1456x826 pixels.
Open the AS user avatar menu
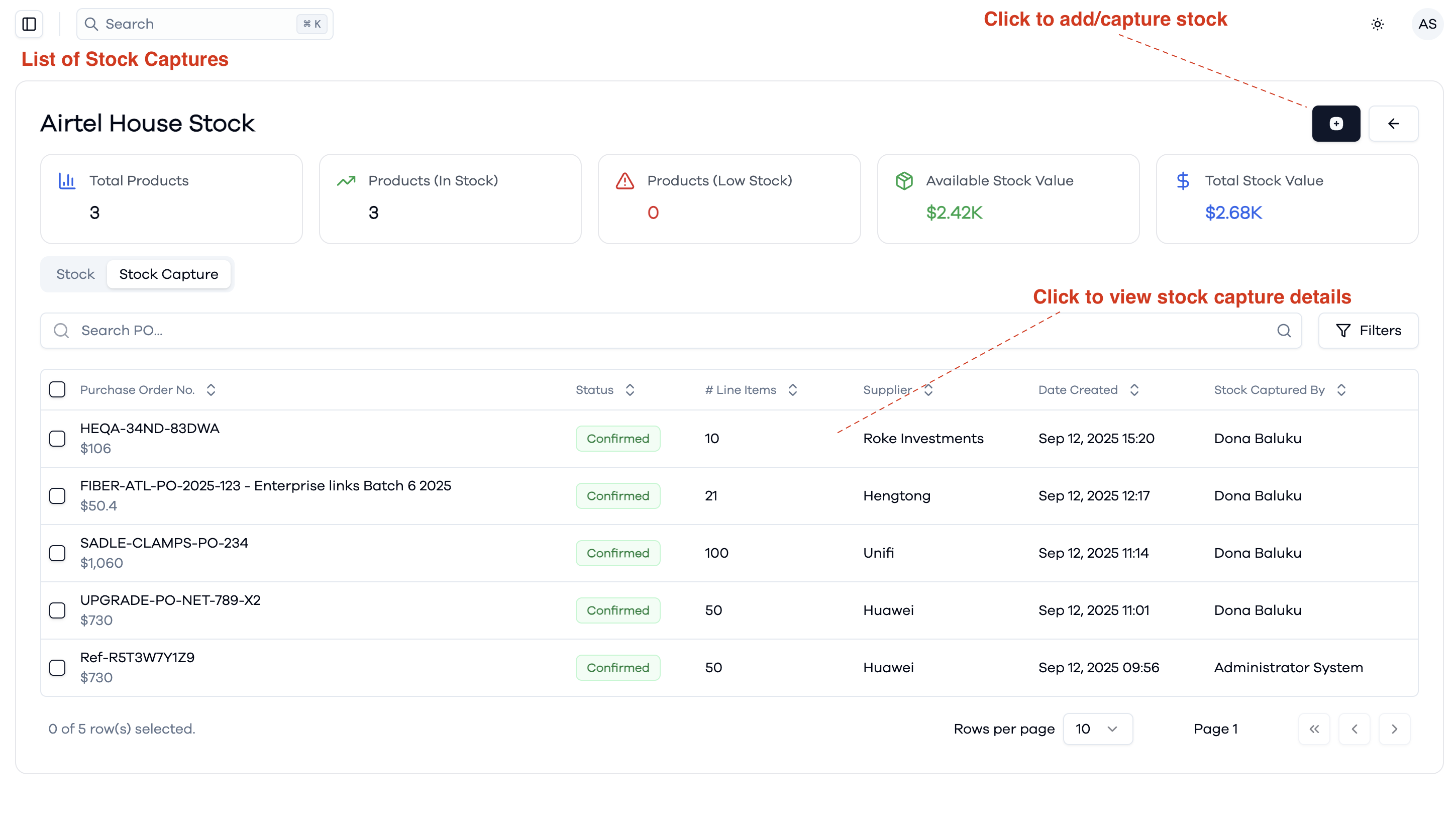click(1427, 24)
